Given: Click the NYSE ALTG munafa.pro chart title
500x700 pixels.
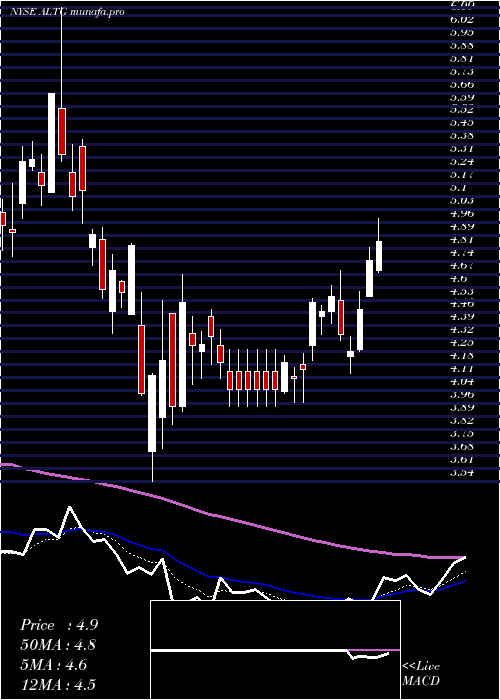Looking at the screenshot, I should click(67, 12).
